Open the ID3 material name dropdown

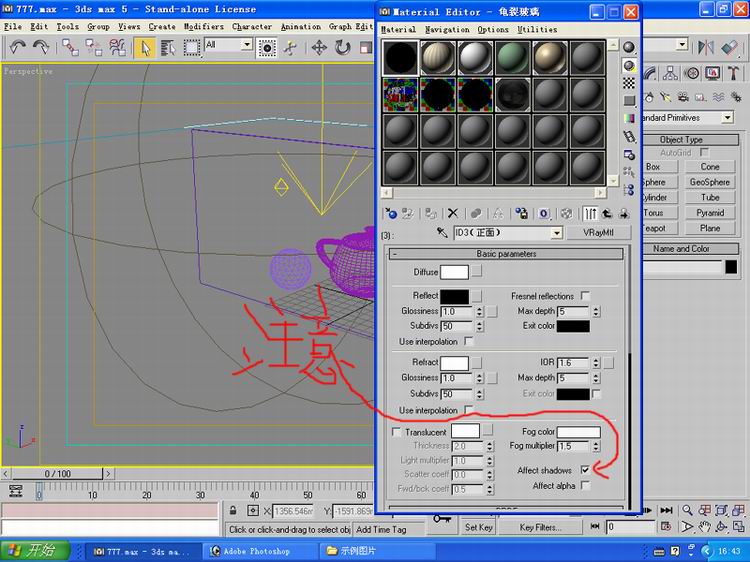pyautogui.click(x=557, y=233)
